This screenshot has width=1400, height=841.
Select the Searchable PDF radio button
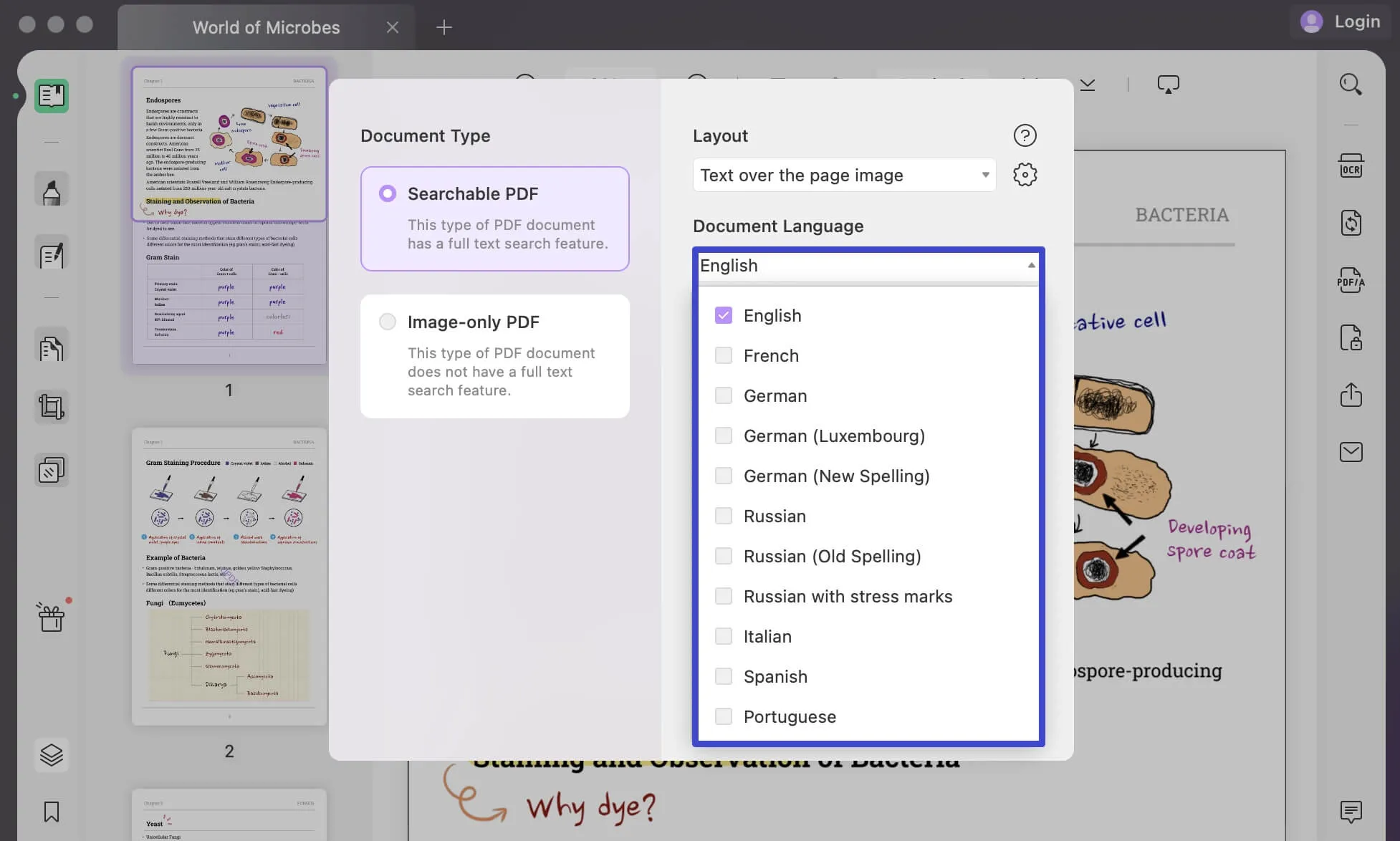tap(387, 194)
